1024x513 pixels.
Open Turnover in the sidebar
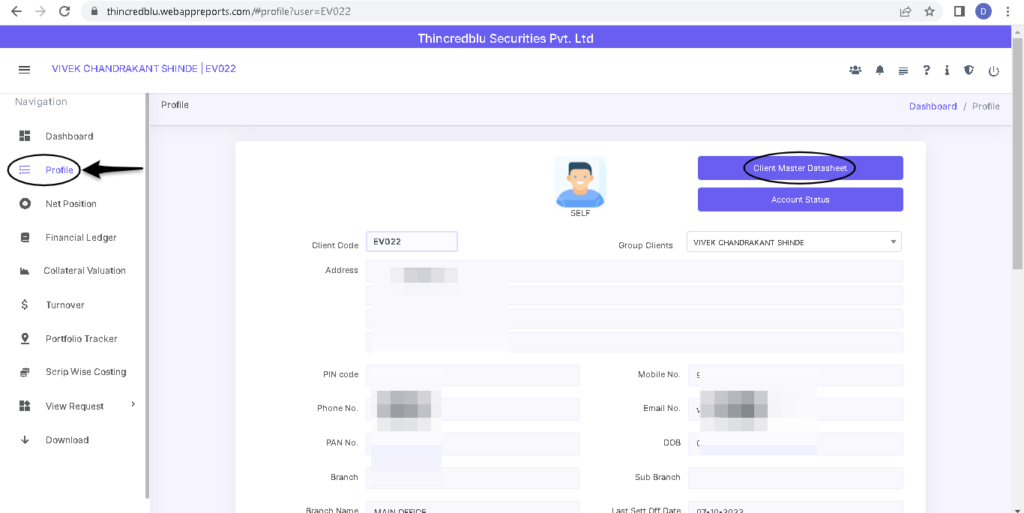click(65, 305)
